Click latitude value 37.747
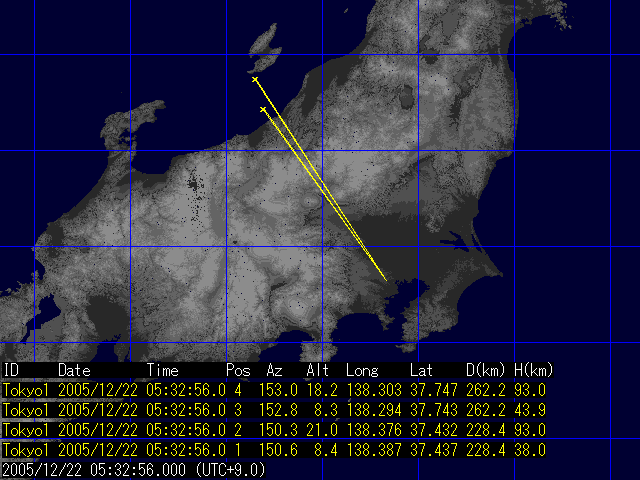The width and height of the screenshot is (640, 480). pyautogui.click(x=434, y=391)
